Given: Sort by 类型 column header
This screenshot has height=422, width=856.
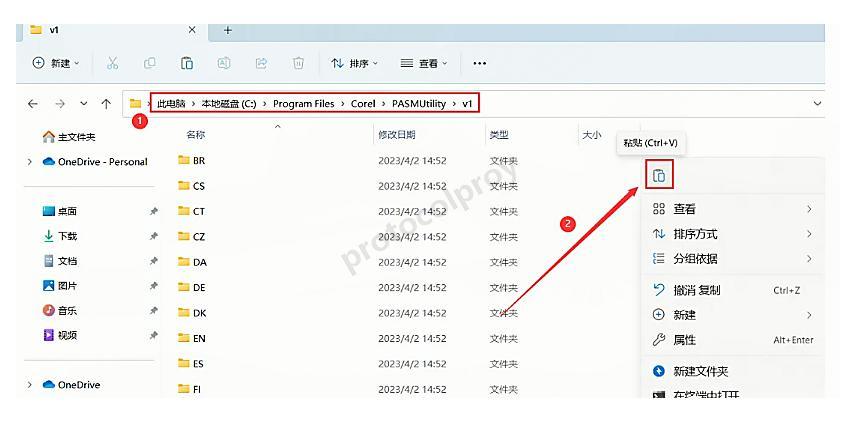Looking at the screenshot, I should click(x=498, y=135).
